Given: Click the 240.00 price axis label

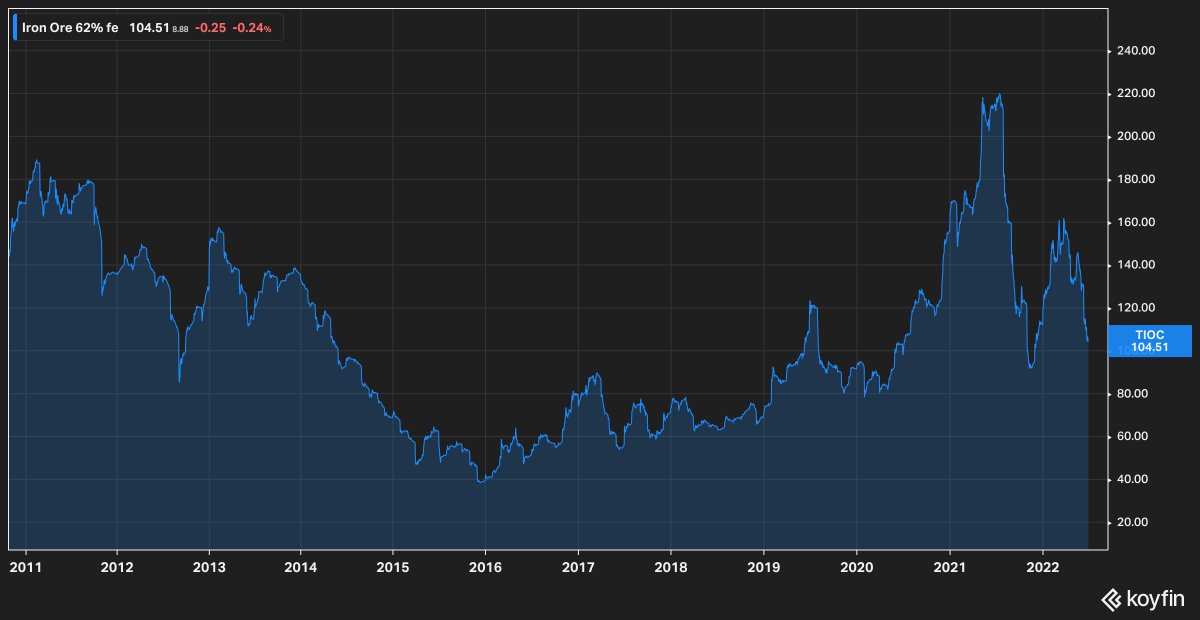Looking at the screenshot, I should tap(1138, 50).
